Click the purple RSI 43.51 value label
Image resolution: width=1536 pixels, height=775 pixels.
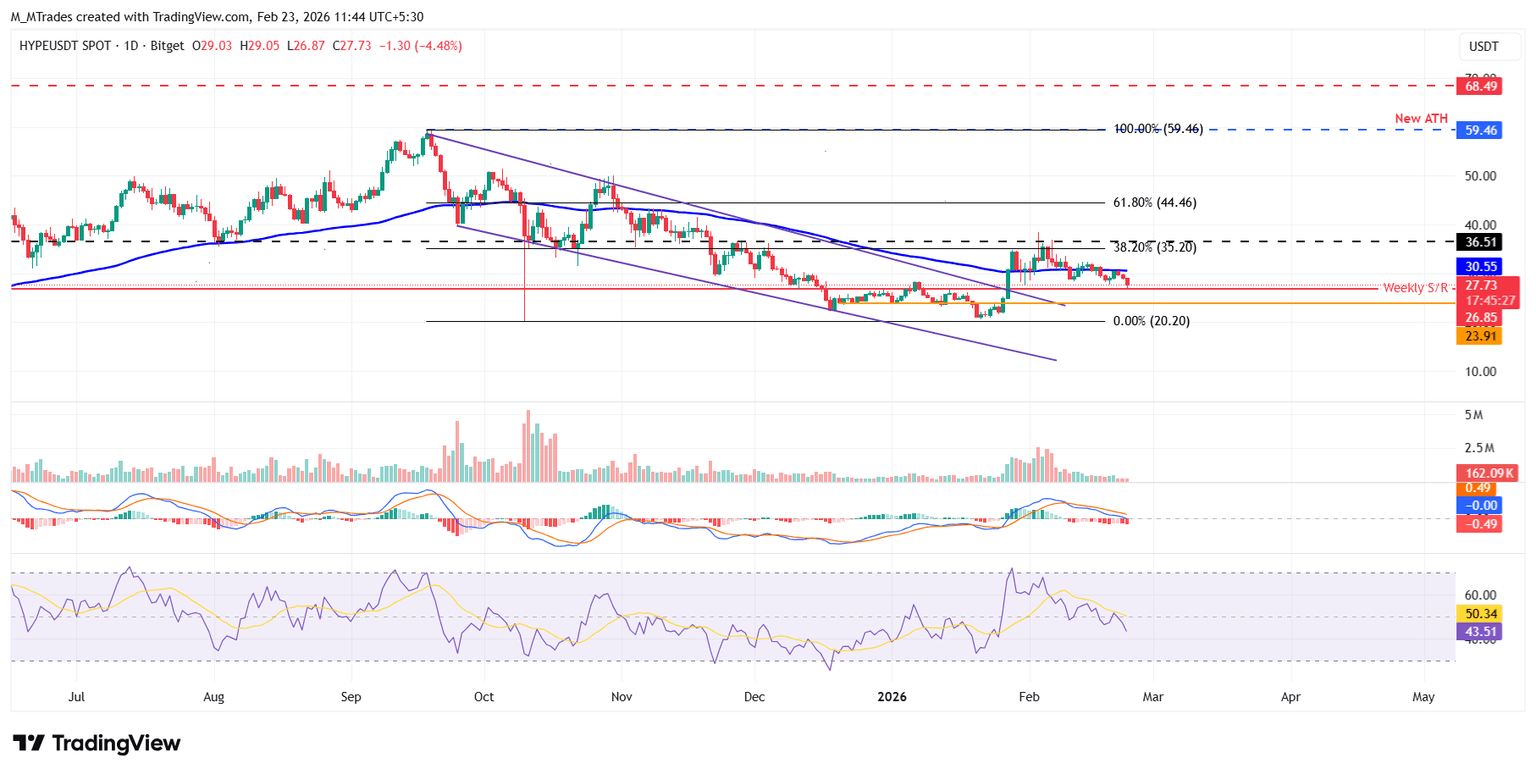click(x=1473, y=631)
